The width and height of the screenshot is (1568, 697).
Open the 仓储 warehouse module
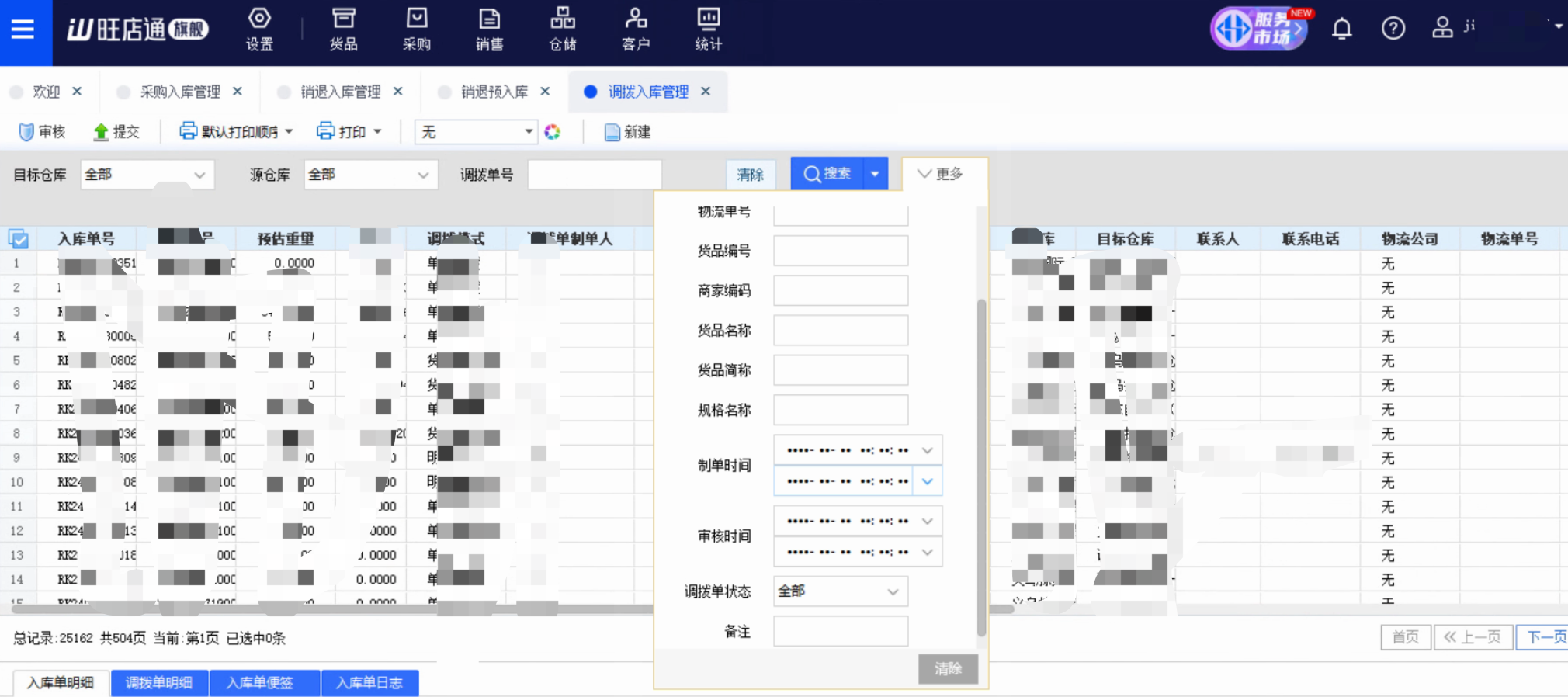563,29
